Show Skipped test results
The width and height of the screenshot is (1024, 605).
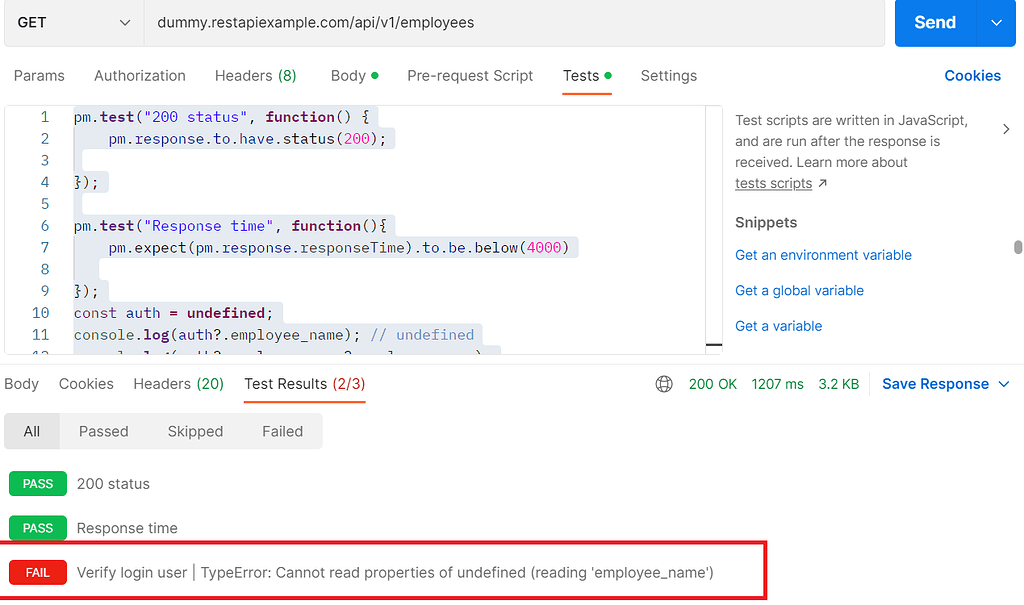[x=195, y=431]
